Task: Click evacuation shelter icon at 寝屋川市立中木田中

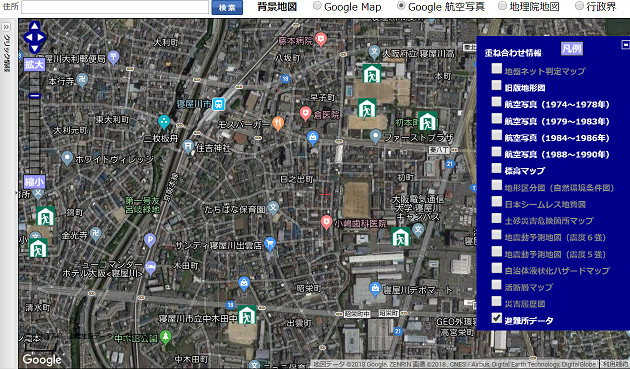Action: (x=247, y=315)
